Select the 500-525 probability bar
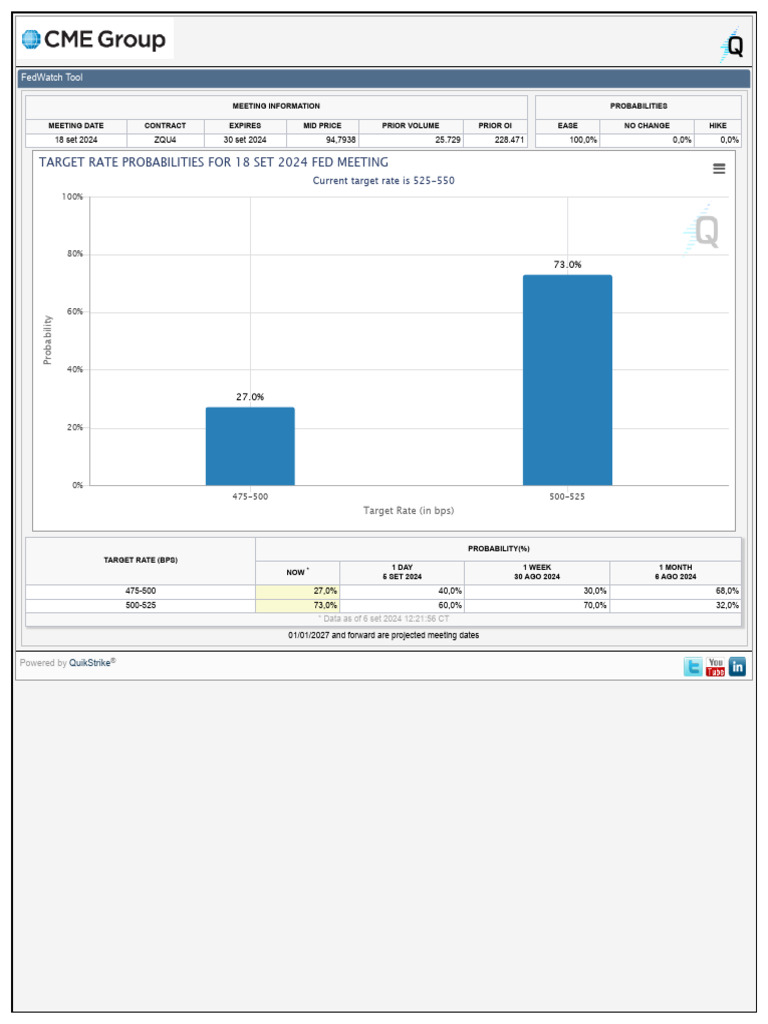The height and width of the screenshot is (1024, 768). 567,380
